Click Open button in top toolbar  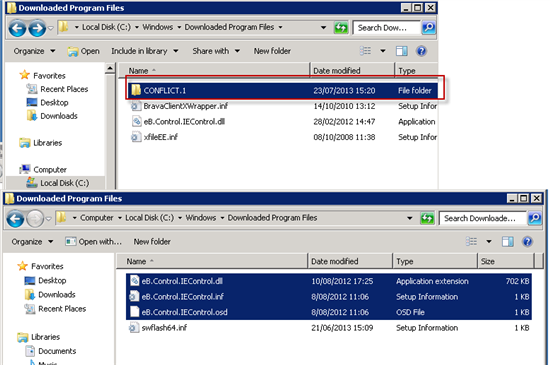tap(83, 51)
